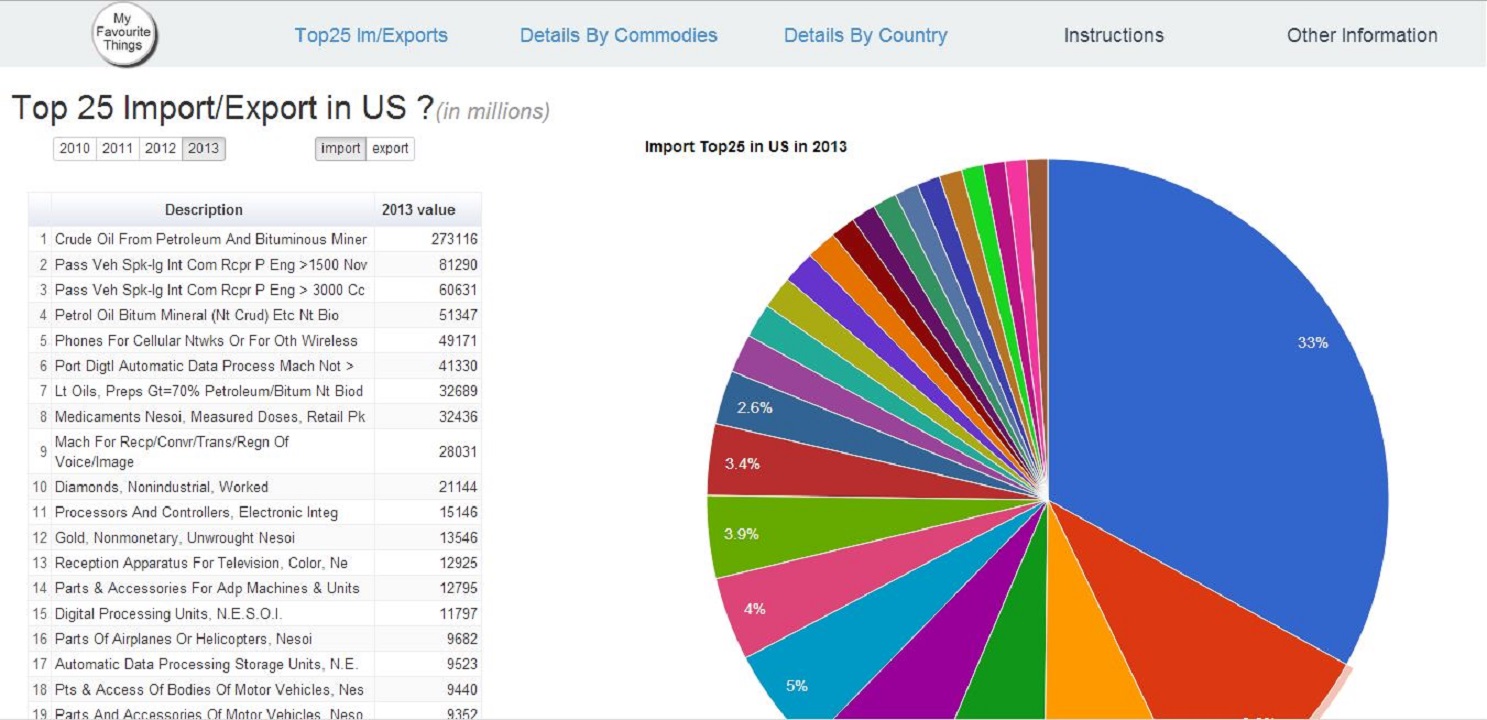1487x720 pixels.
Task: Select the Phones For Cellular Ntwks row description
Action: pos(213,341)
